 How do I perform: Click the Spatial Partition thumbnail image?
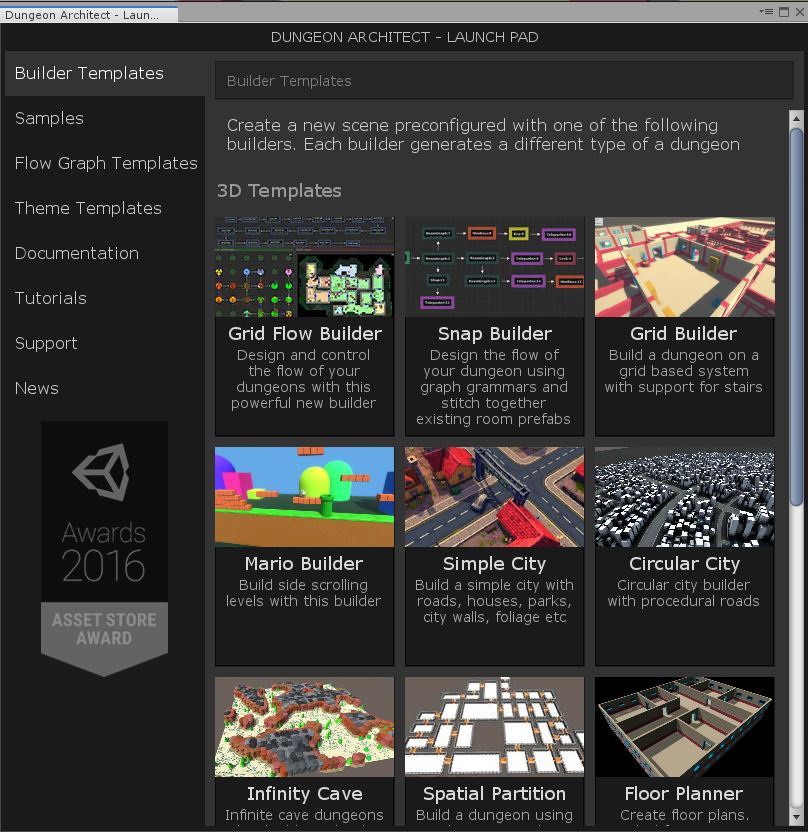[x=494, y=727]
